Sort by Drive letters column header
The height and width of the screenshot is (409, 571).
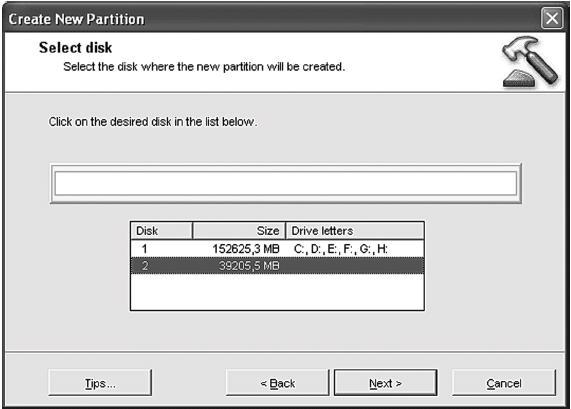[x=355, y=231]
